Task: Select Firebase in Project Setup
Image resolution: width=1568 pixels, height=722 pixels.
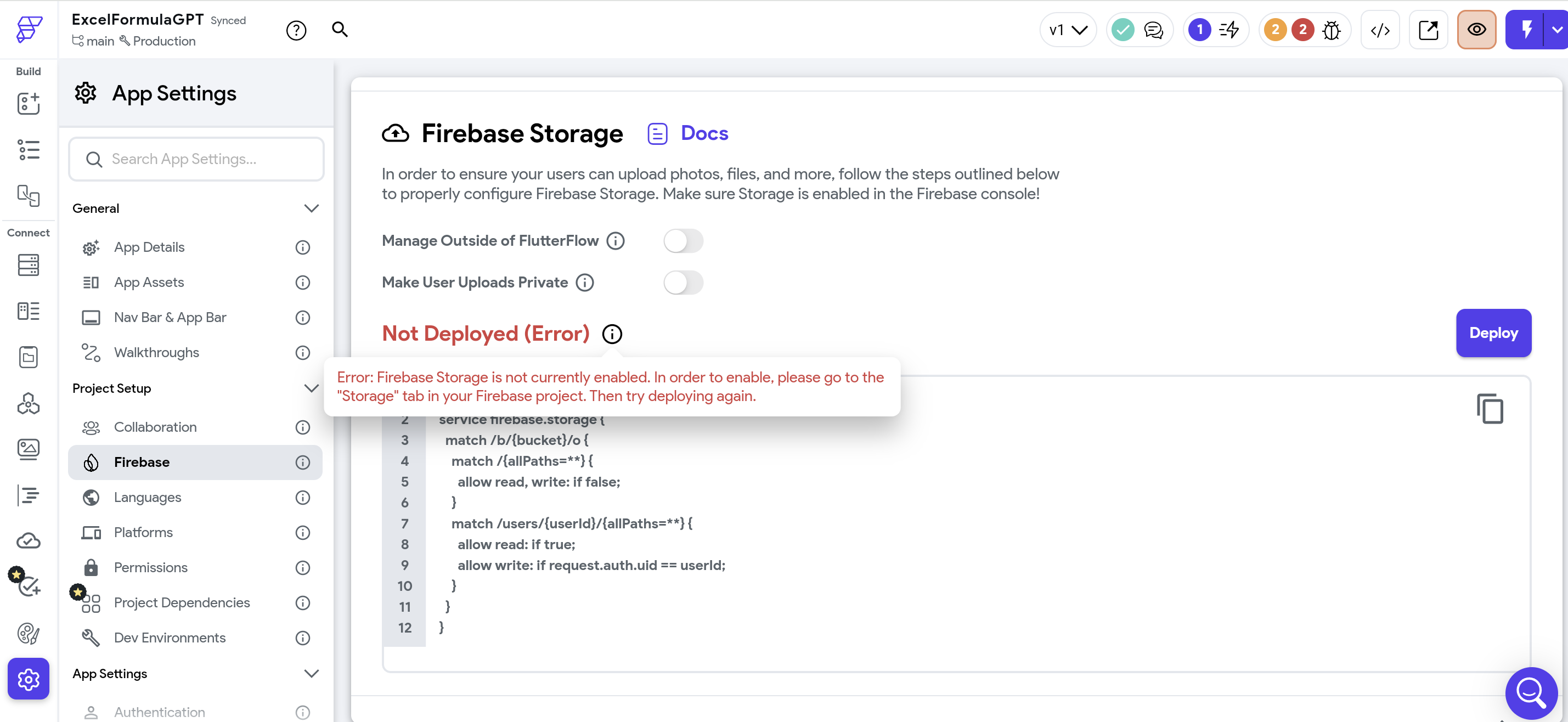Action: coord(195,462)
